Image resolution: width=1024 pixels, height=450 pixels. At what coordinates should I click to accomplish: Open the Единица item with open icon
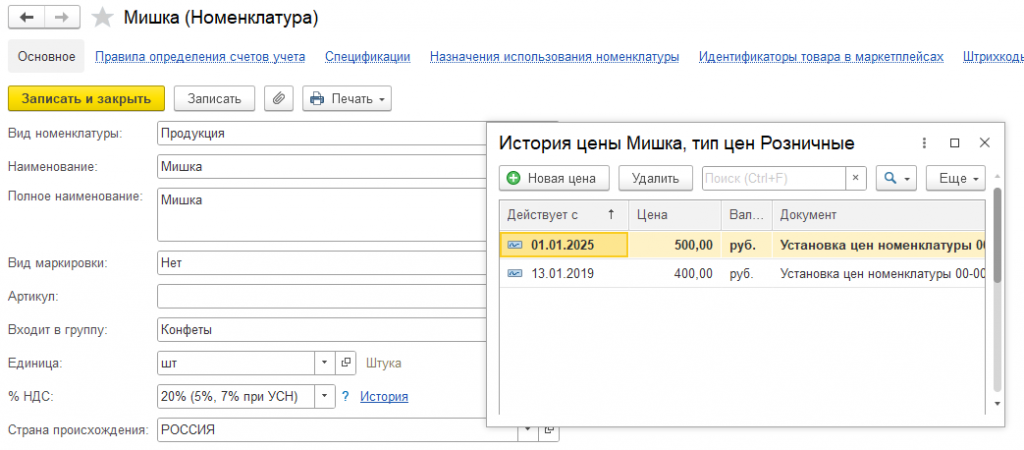(345, 363)
